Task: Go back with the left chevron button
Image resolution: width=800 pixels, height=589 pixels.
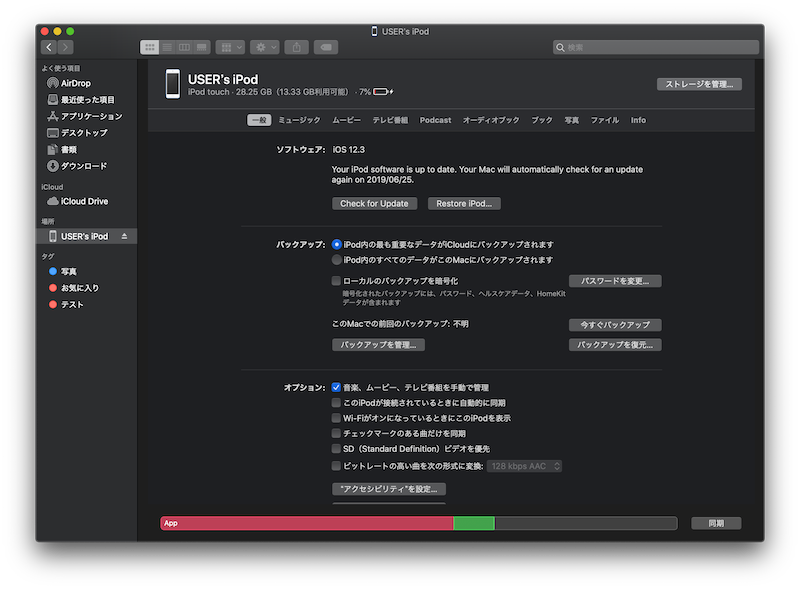Action: tap(49, 47)
